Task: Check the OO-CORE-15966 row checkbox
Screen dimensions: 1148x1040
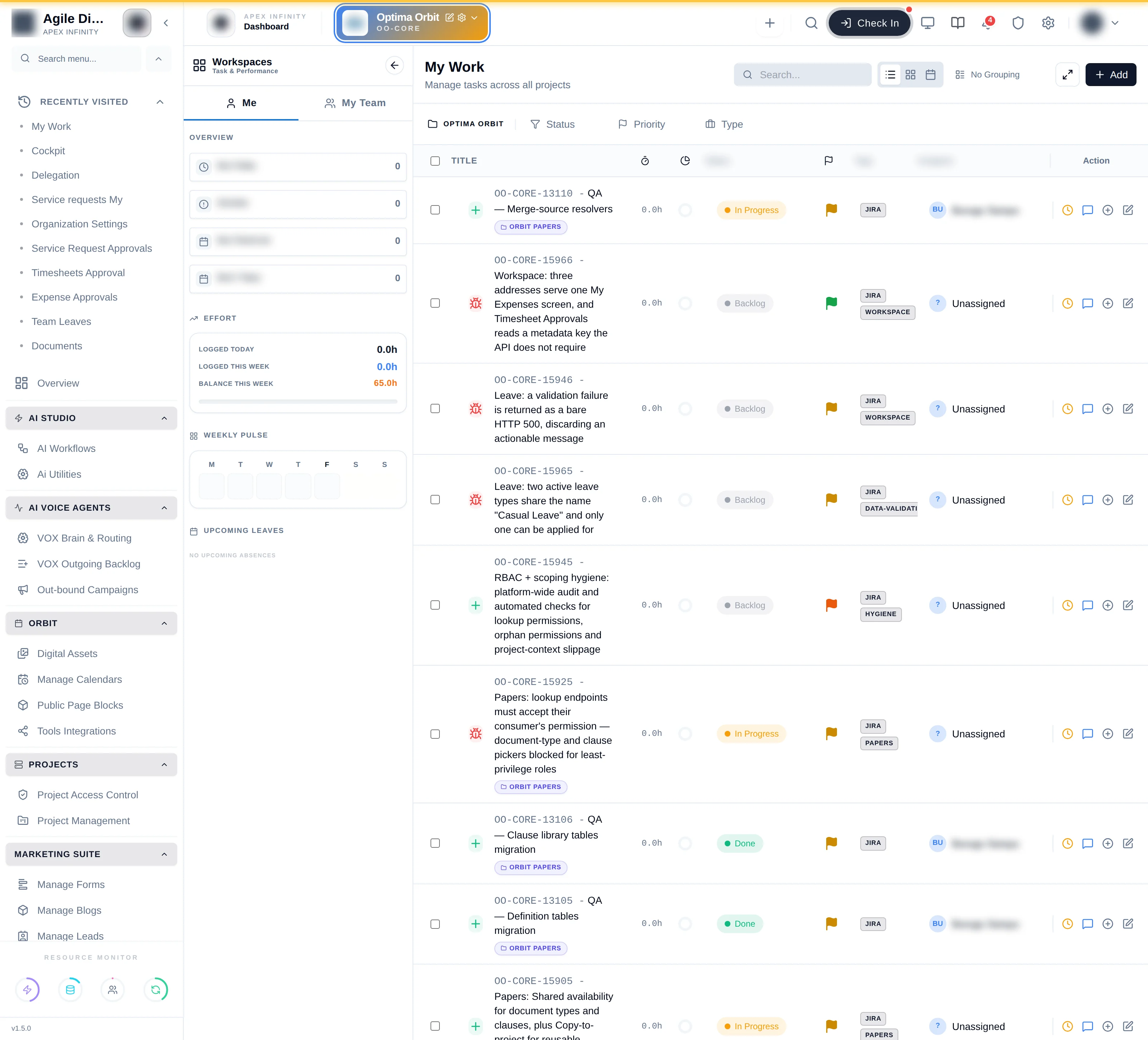Action: point(435,303)
